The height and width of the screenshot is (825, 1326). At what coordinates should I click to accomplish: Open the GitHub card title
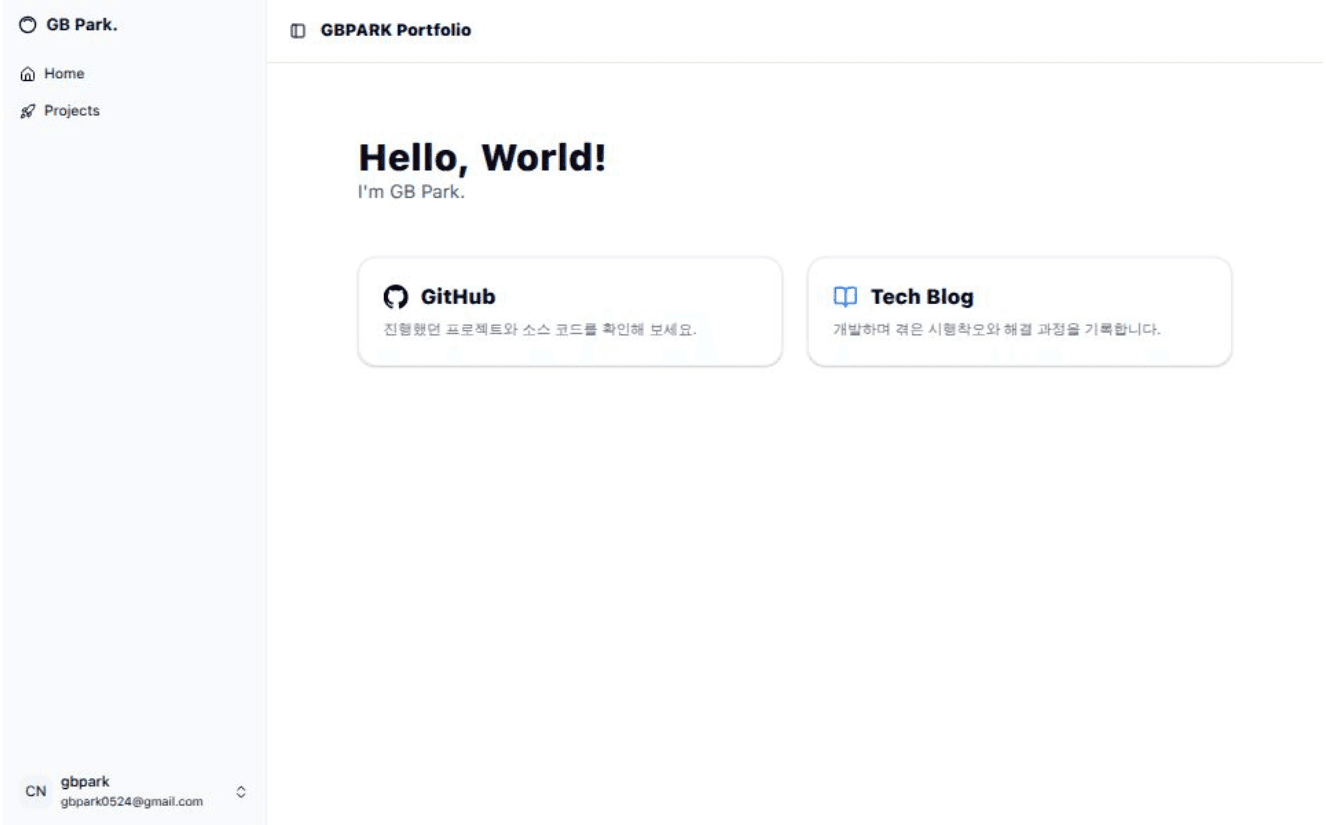point(458,297)
